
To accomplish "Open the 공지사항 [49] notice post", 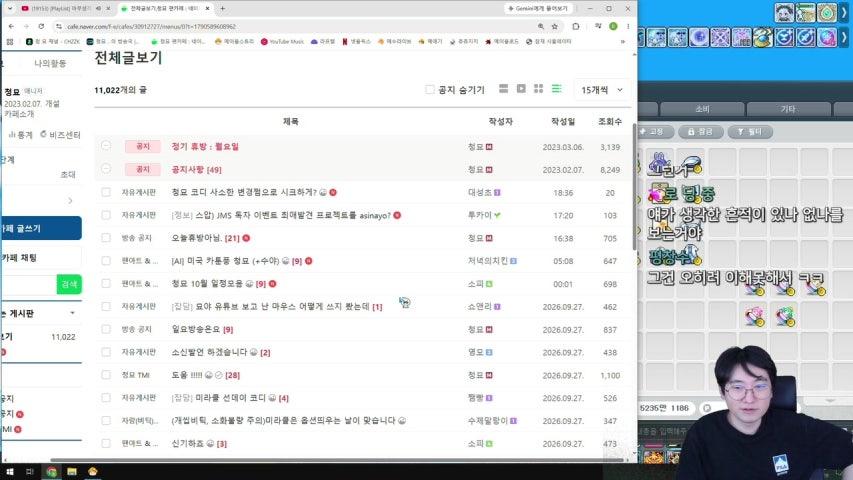I will click(196, 170).
